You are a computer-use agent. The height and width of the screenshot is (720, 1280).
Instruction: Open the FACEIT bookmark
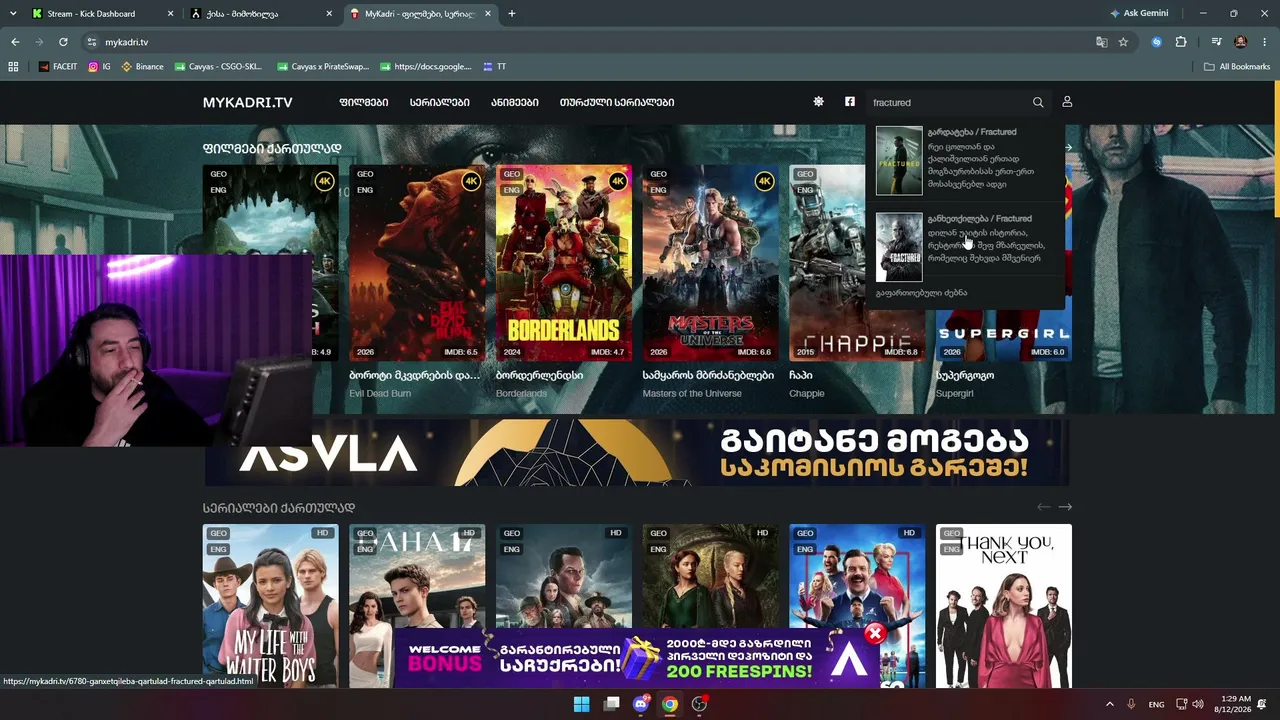coord(57,67)
